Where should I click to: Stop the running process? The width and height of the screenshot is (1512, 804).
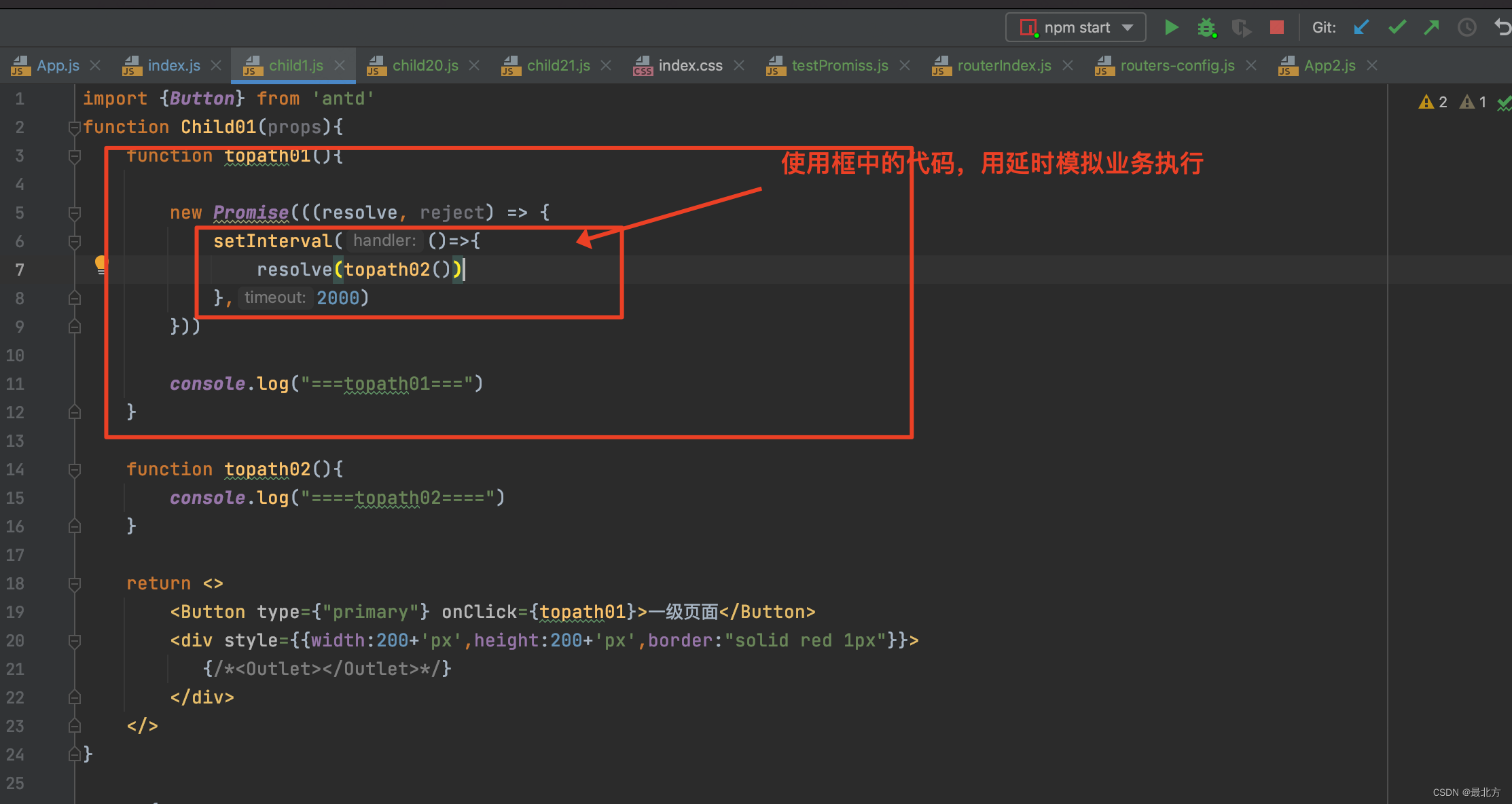1277,27
